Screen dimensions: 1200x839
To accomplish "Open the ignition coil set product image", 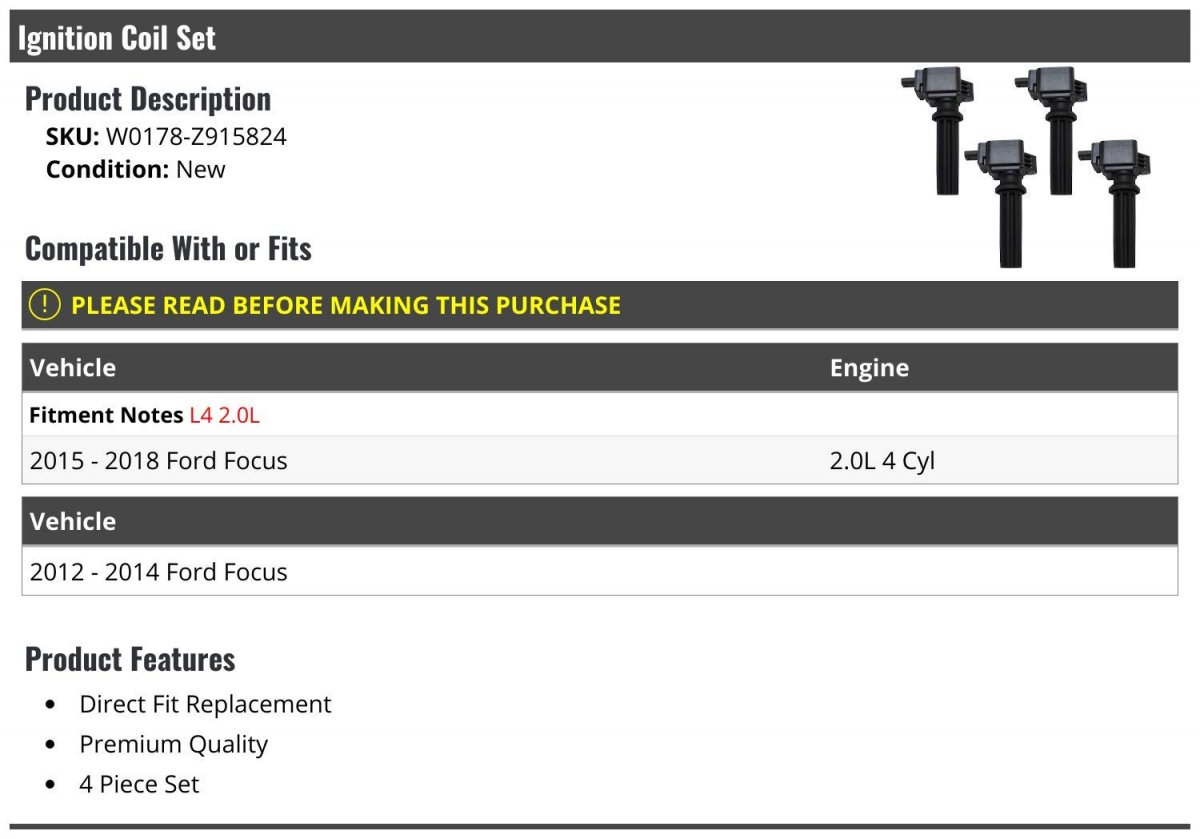I will coord(1027,167).
